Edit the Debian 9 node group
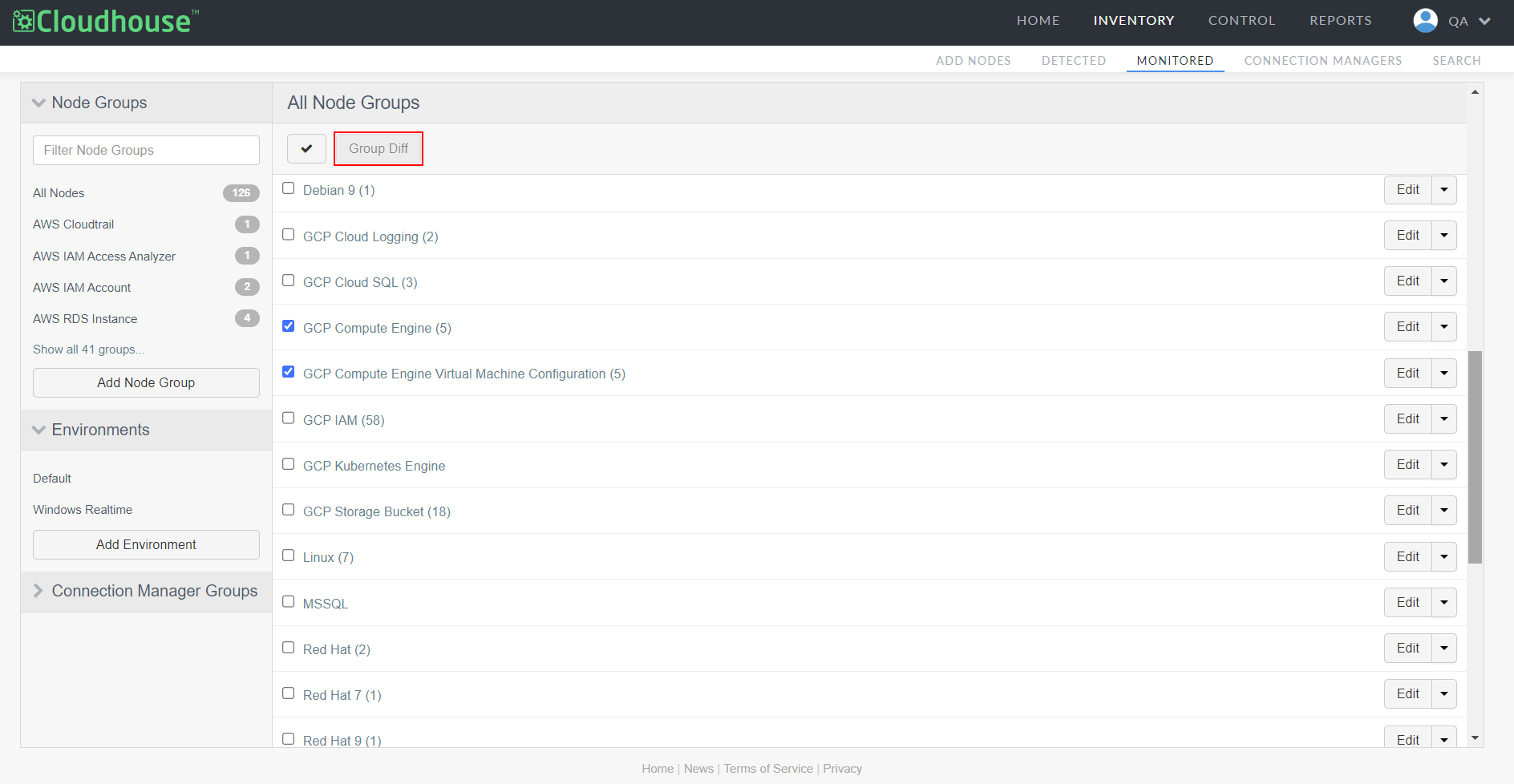Image resolution: width=1514 pixels, height=784 pixels. pyautogui.click(x=1408, y=190)
